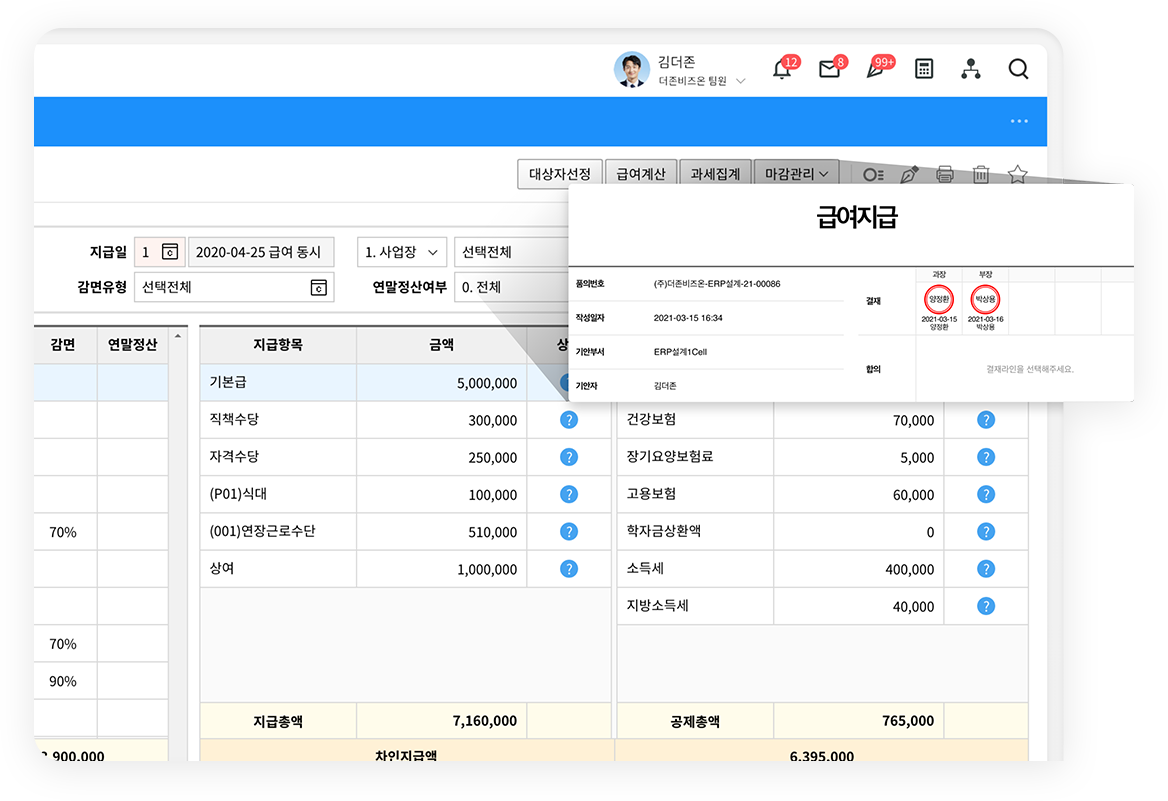Image resolution: width=1168 pixels, height=801 pixels.
Task: Click the 지급항목 column header
Action: (278, 344)
